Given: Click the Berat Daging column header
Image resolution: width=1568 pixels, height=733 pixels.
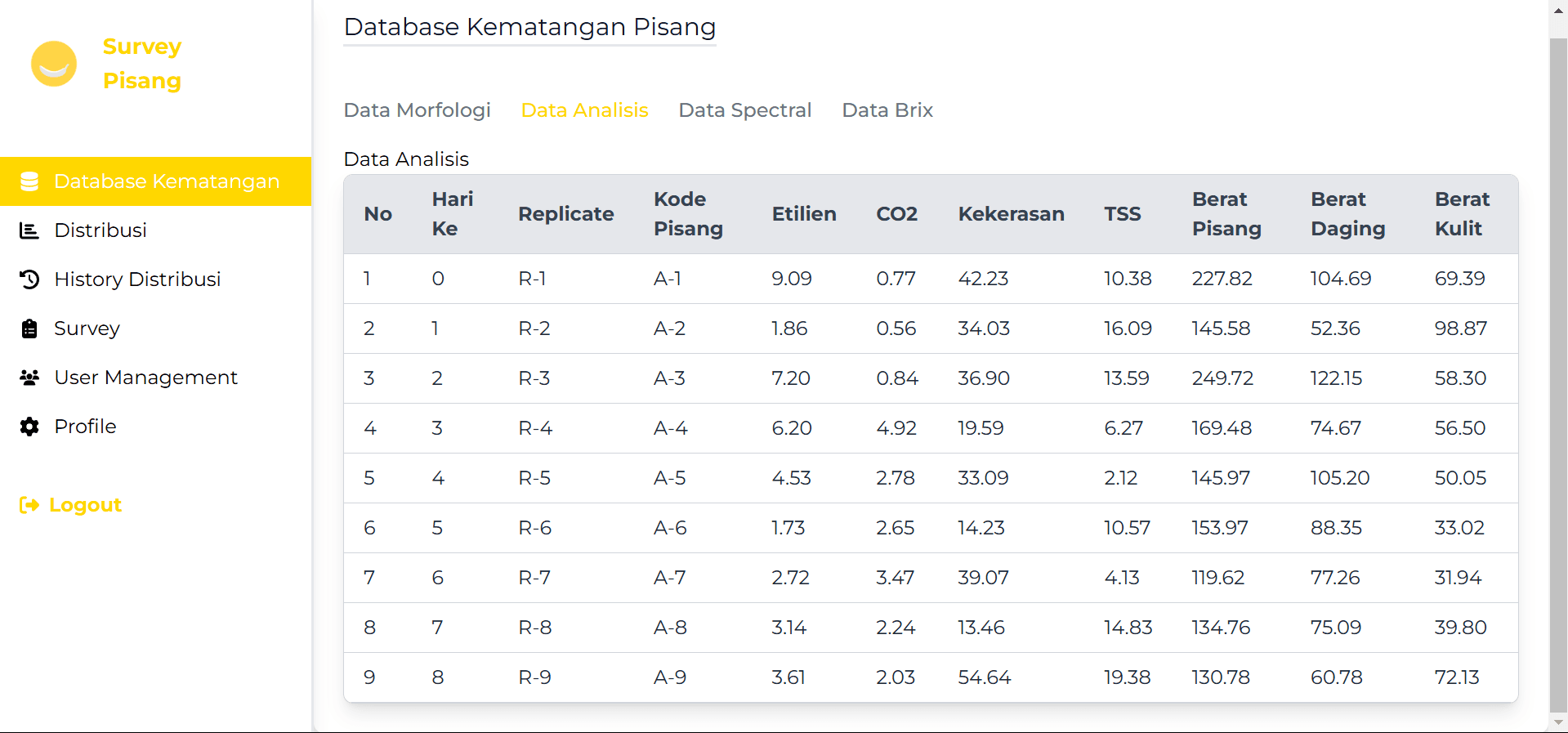Looking at the screenshot, I should point(1348,214).
